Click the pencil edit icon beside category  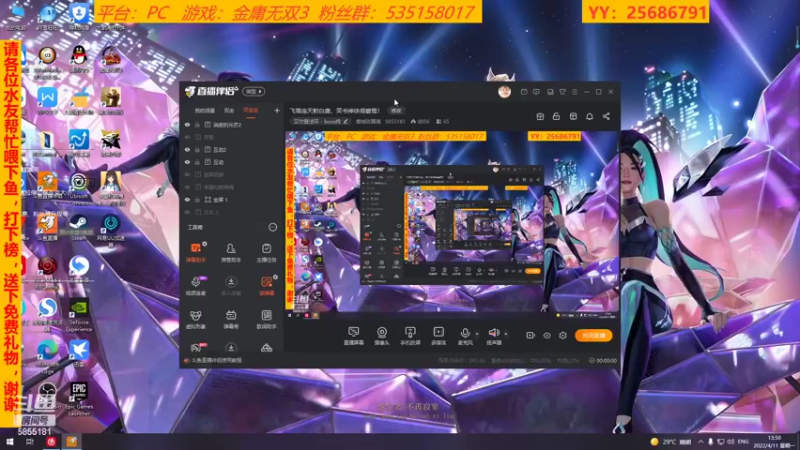[345, 121]
